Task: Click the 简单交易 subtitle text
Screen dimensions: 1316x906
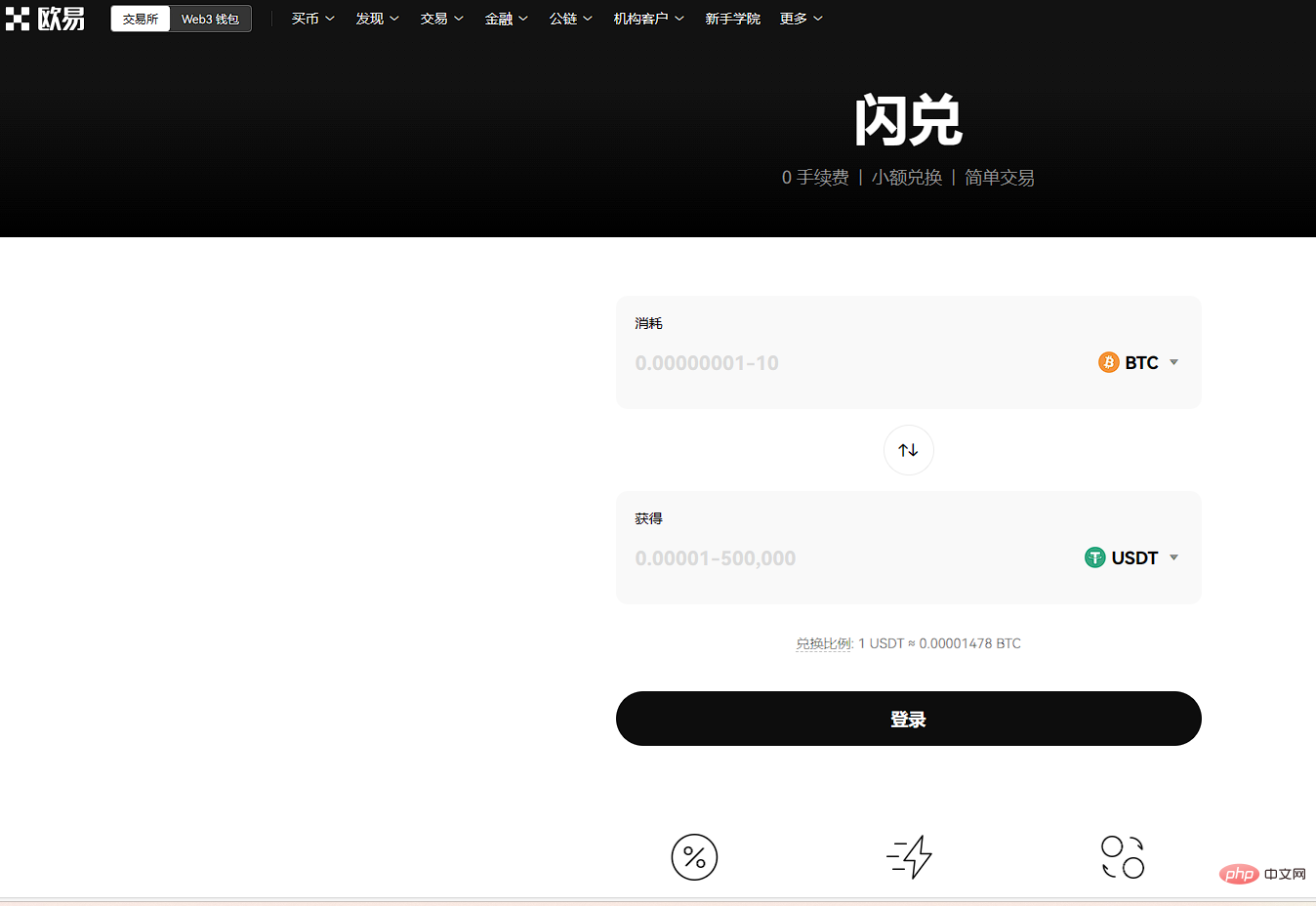Action: 1000,178
